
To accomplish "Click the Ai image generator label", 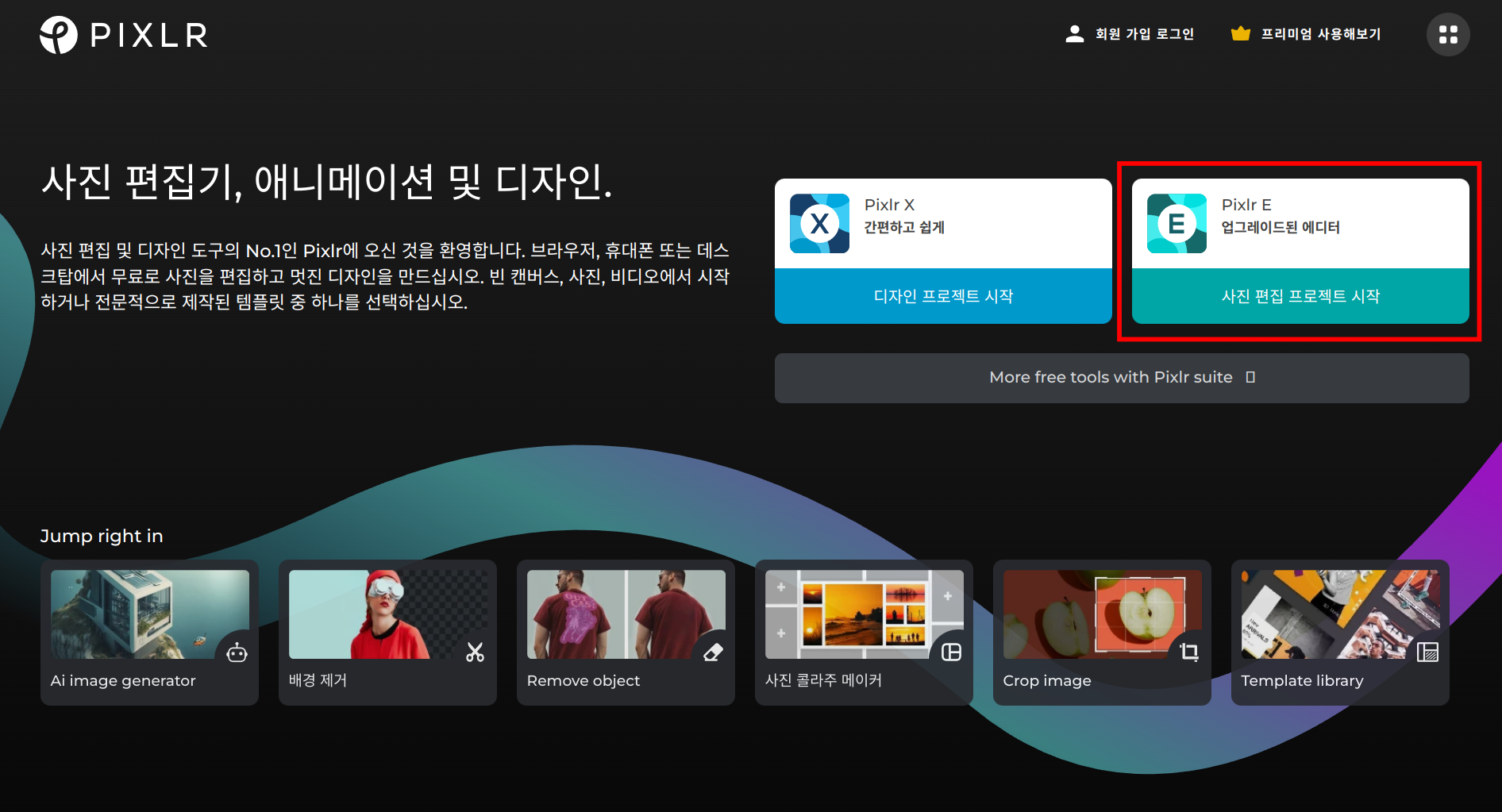I will (x=123, y=681).
